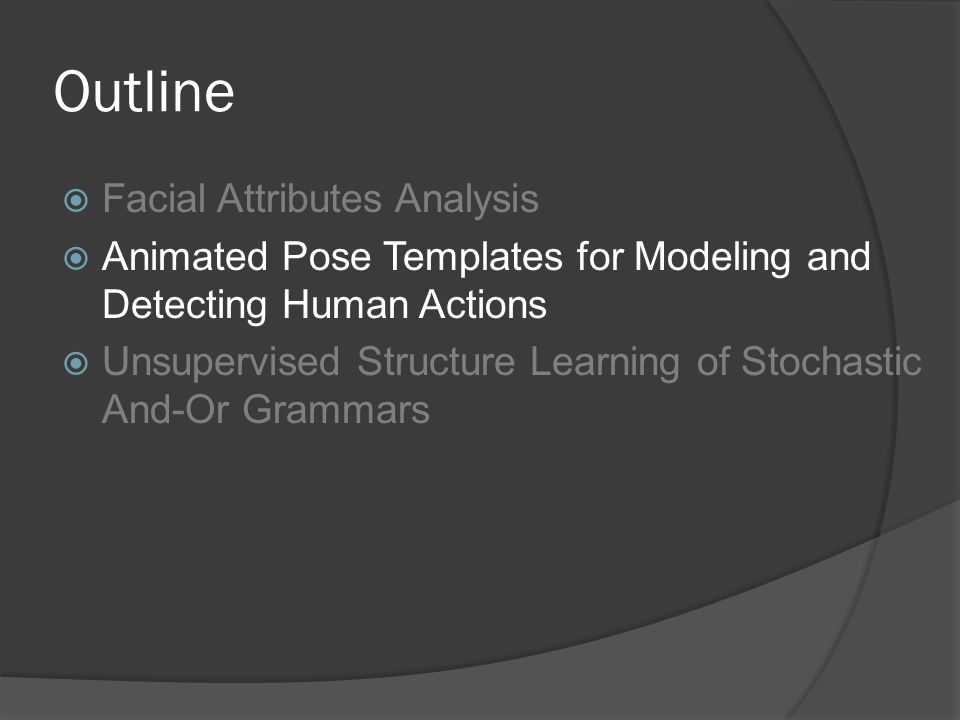Click the word Grammars
The height and width of the screenshot is (720, 960).
tap(336, 410)
